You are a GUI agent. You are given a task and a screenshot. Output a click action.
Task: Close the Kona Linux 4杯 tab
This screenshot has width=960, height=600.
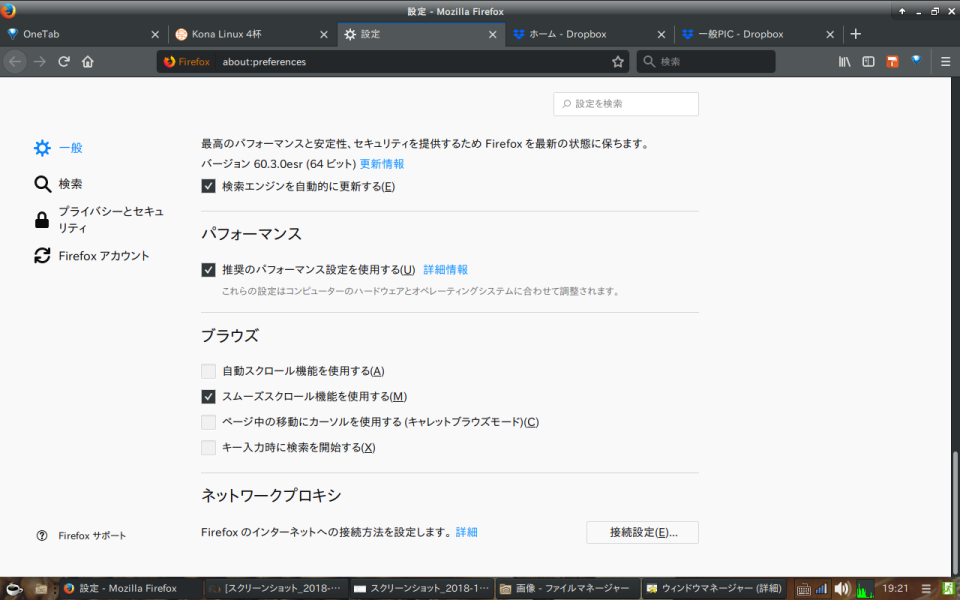(x=324, y=35)
